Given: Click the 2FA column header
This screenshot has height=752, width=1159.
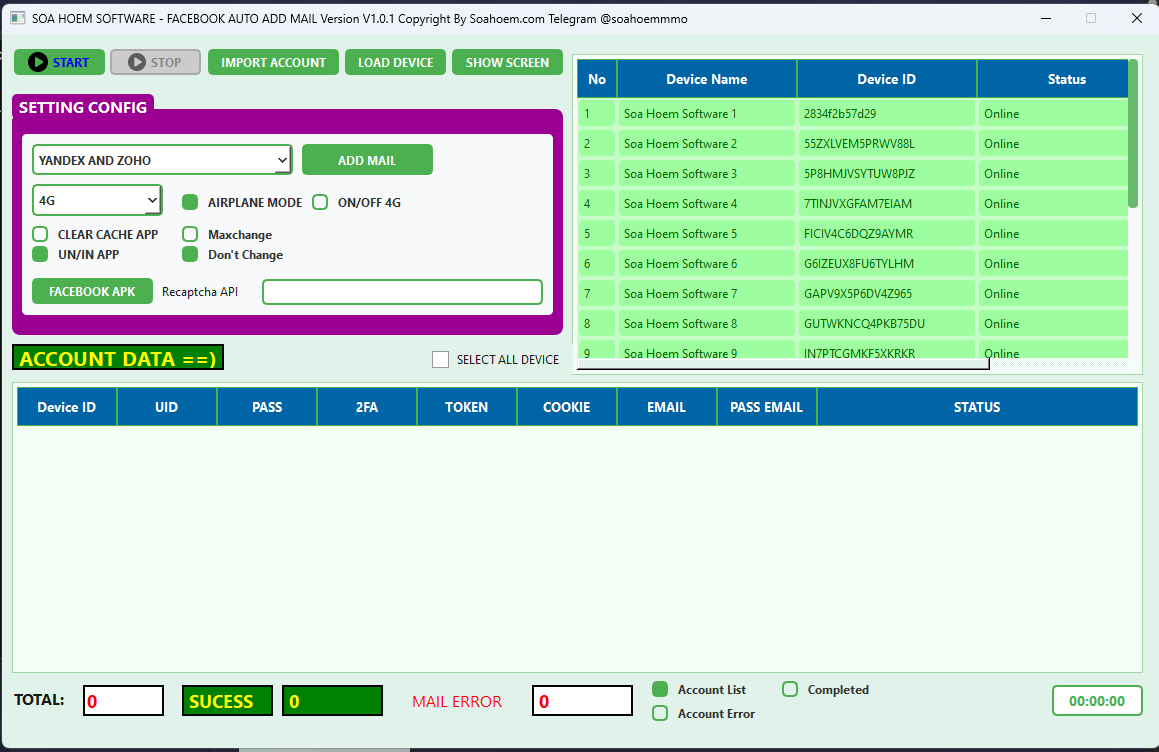Looking at the screenshot, I should (x=367, y=407).
